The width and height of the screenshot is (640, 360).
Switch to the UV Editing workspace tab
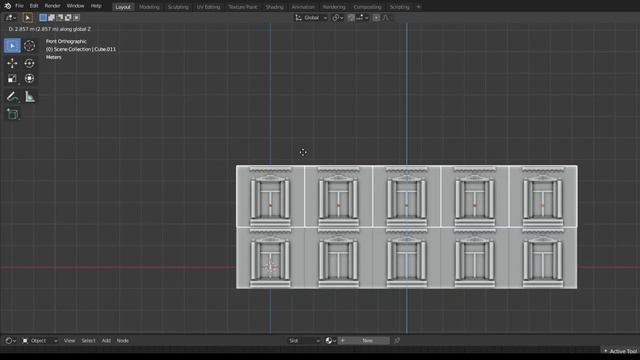tap(208, 7)
